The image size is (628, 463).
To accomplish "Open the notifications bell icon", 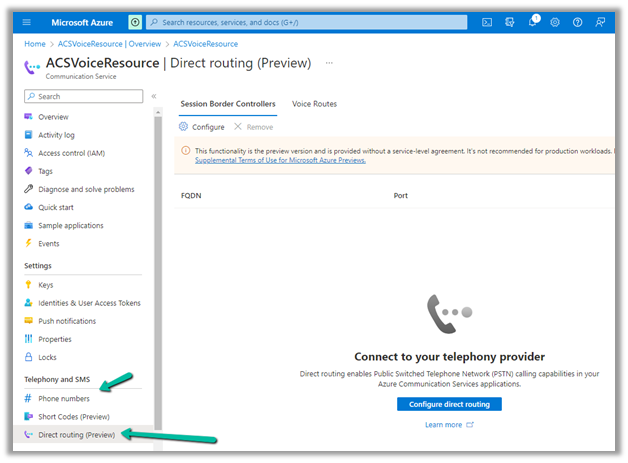I will pyautogui.click(x=533, y=22).
